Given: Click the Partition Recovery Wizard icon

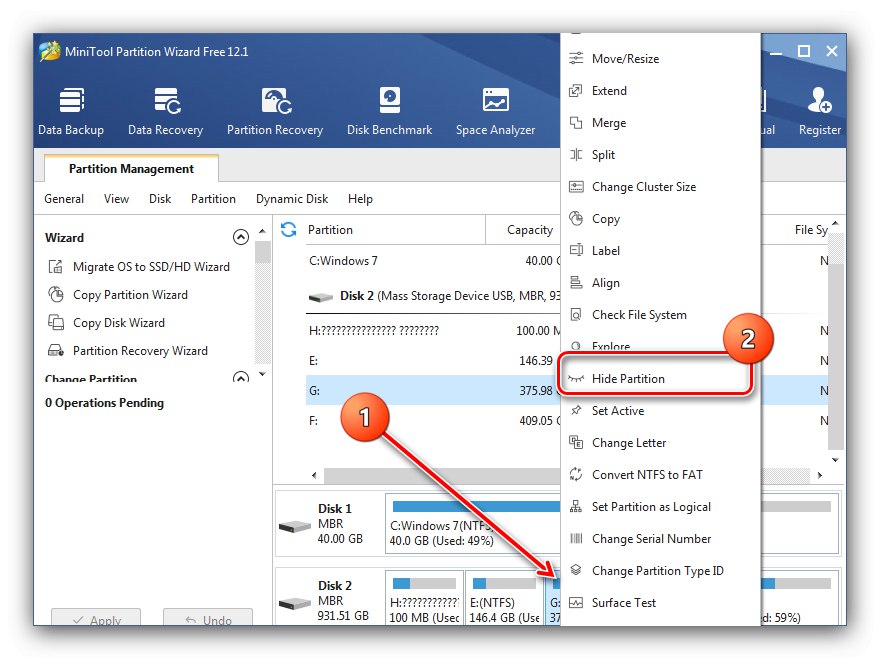Looking at the screenshot, I should pos(56,351).
